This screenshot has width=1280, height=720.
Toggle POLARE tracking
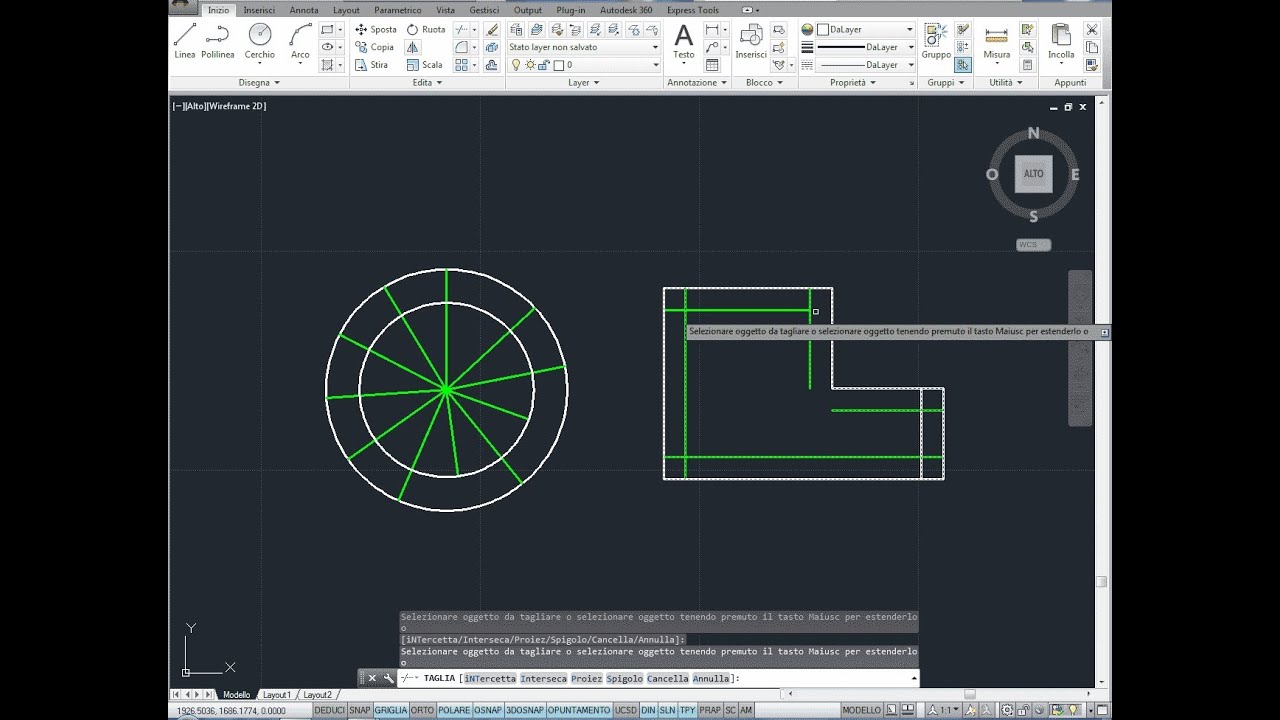454,710
